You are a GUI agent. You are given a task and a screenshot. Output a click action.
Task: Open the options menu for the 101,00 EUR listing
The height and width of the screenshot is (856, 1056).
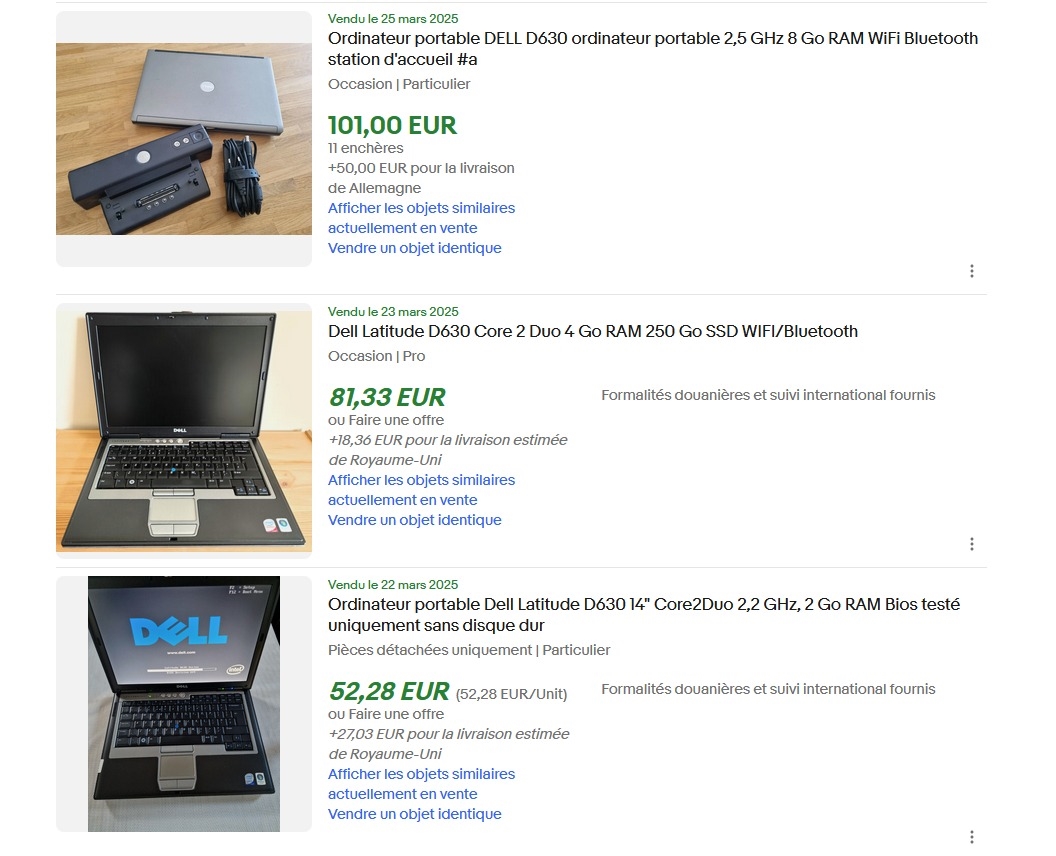pyautogui.click(x=971, y=271)
